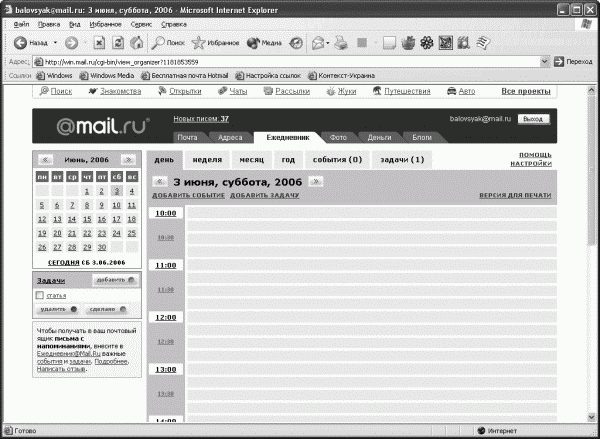Screen dimensions: 600x439
Task: Open Бесплатная почта Hotmail links bar item
Action: coord(184,75)
